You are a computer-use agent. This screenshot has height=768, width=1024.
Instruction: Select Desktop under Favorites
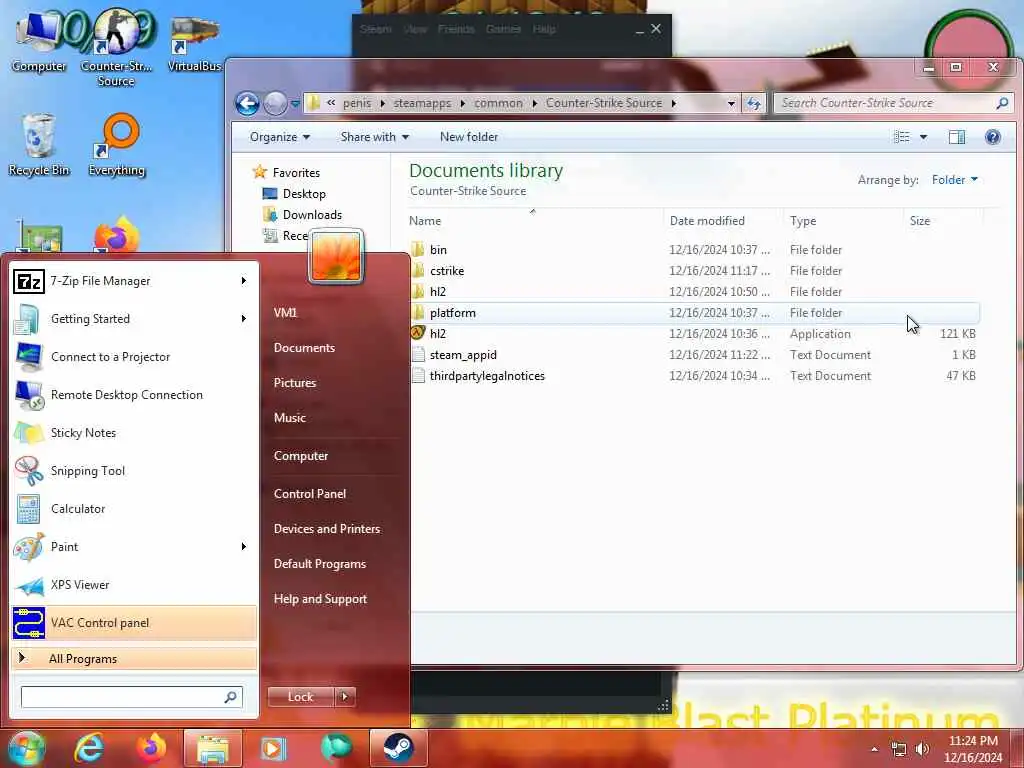point(304,194)
